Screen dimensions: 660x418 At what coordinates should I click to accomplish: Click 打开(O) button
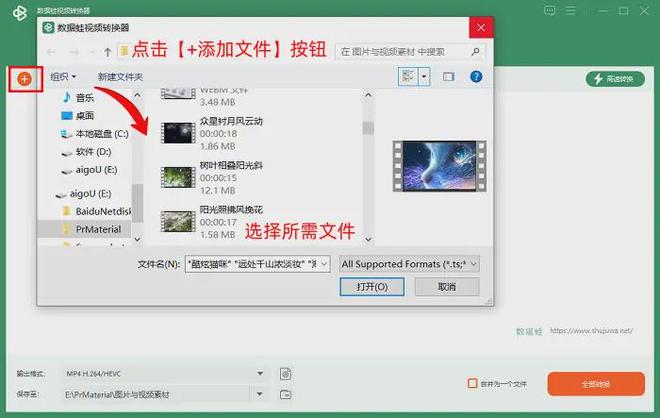(372, 287)
